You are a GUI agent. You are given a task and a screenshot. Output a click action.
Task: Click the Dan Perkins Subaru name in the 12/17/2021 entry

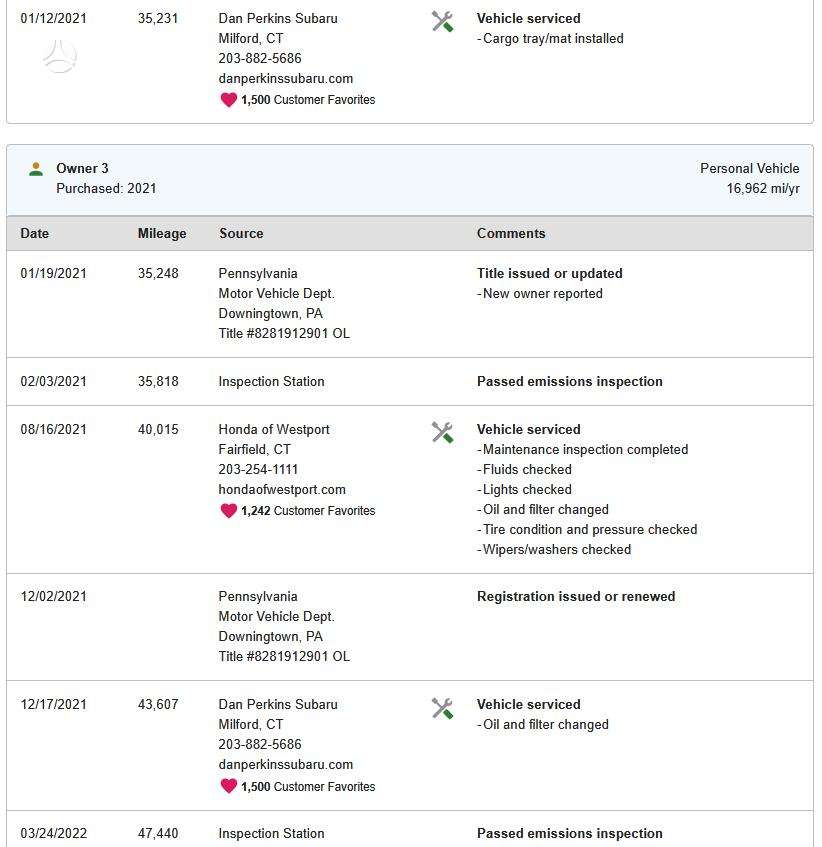point(278,704)
